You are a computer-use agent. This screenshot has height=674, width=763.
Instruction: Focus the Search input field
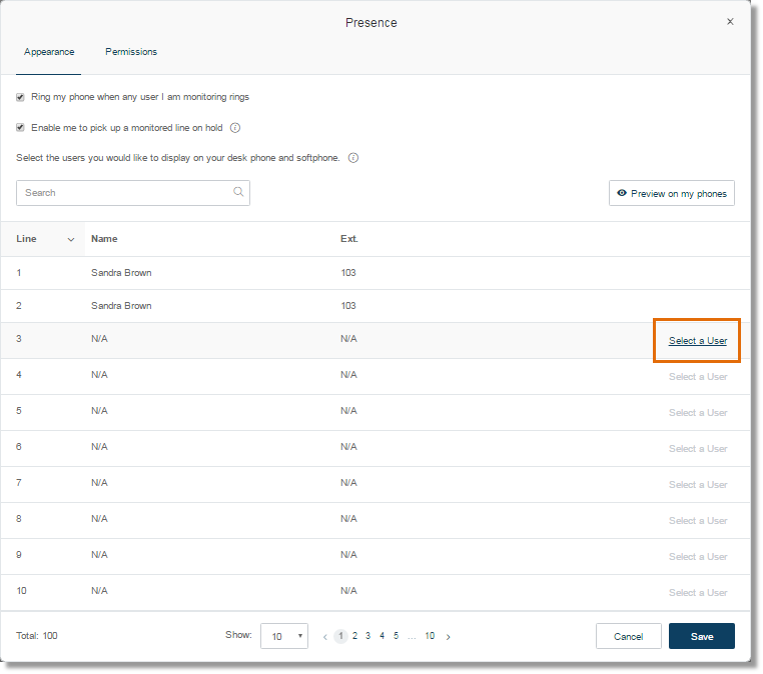pyautogui.click(x=133, y=193)
